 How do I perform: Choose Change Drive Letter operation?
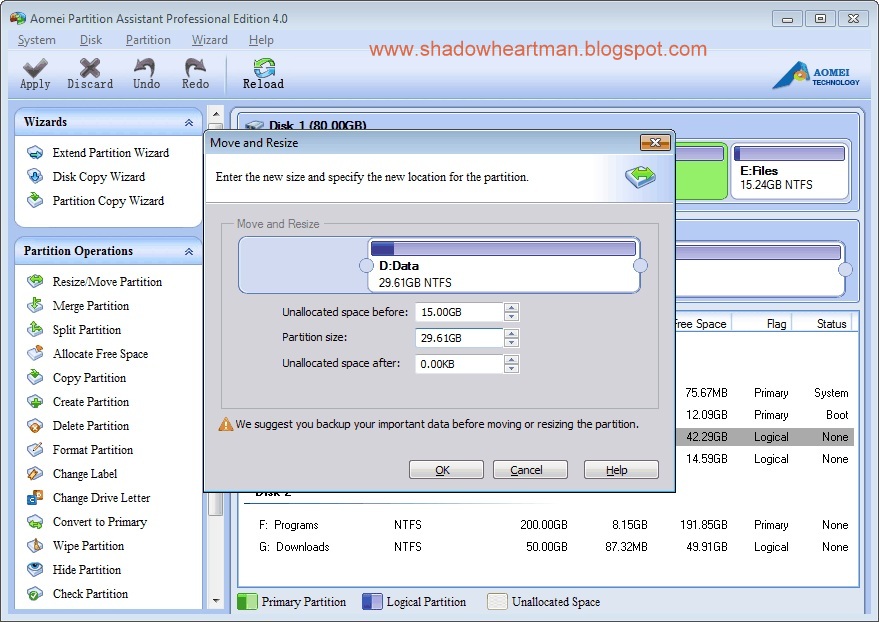click(x=101, y=498)
